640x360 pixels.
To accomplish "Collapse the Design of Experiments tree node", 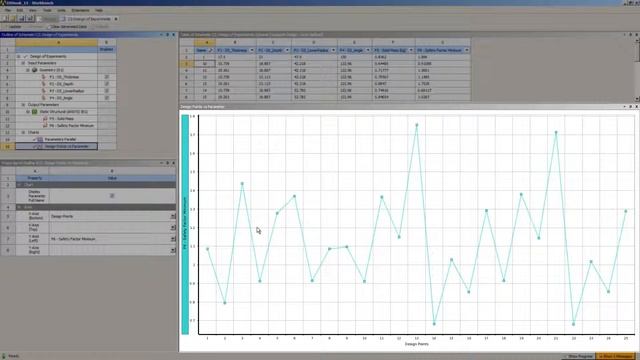I will 18,56.
